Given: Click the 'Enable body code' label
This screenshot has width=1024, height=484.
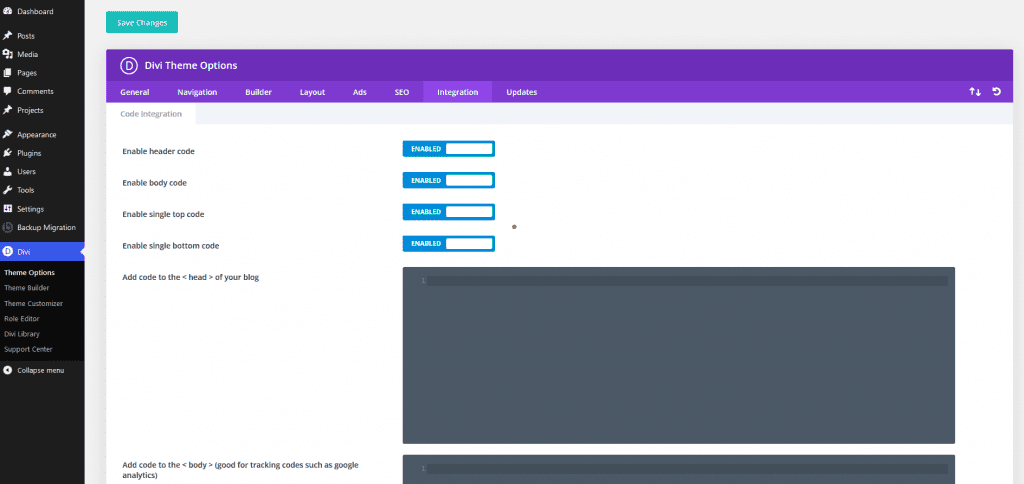Looking at the screenshot, I should click(155, 183).
